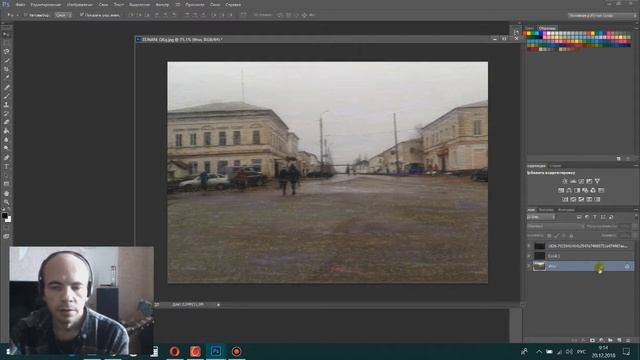Pick the first red swatch in Образцы
The width and height of the screenshot is (640, 360).
click(x=525, y=34)
